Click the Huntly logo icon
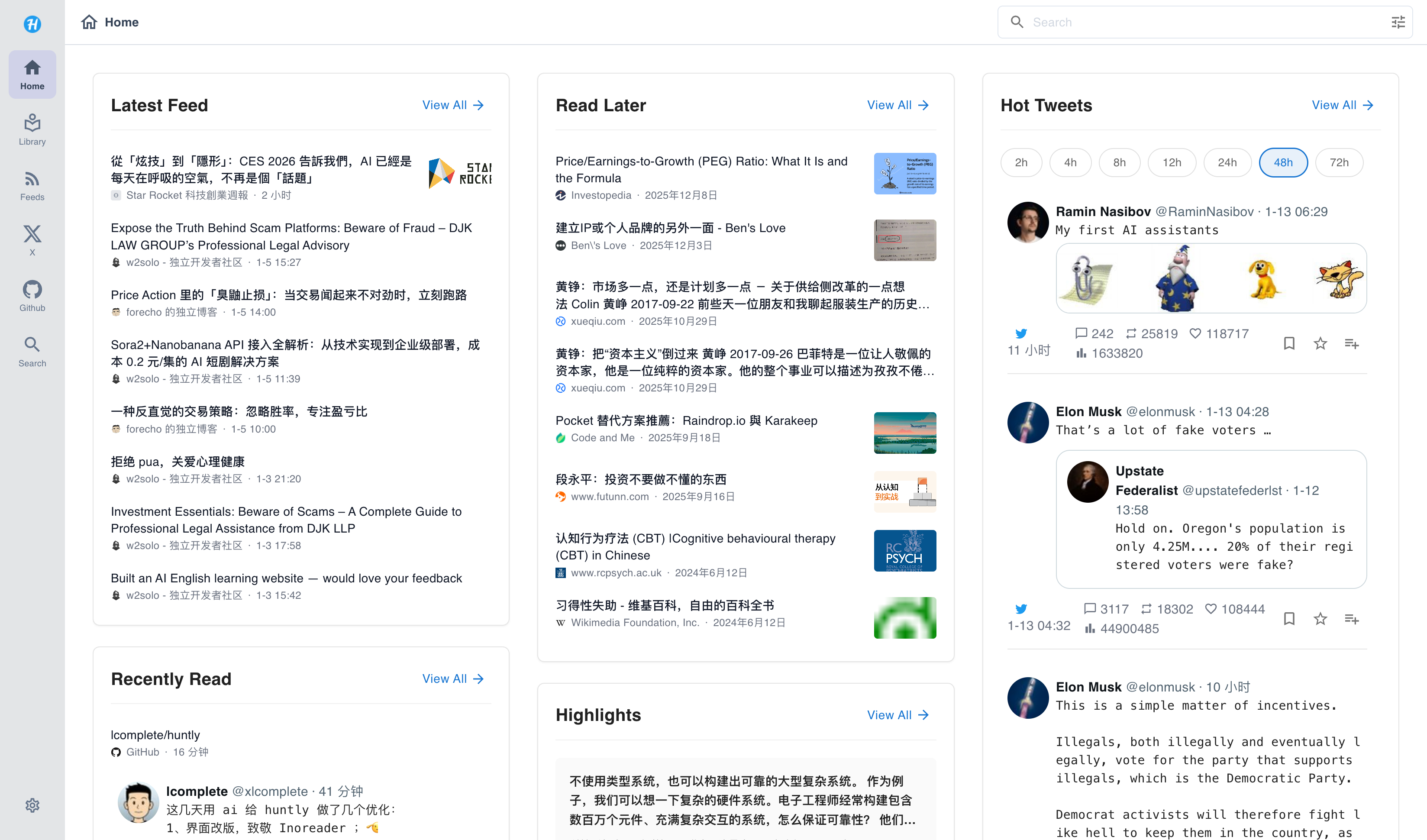The image size is (1427, 840). point(32,24)
